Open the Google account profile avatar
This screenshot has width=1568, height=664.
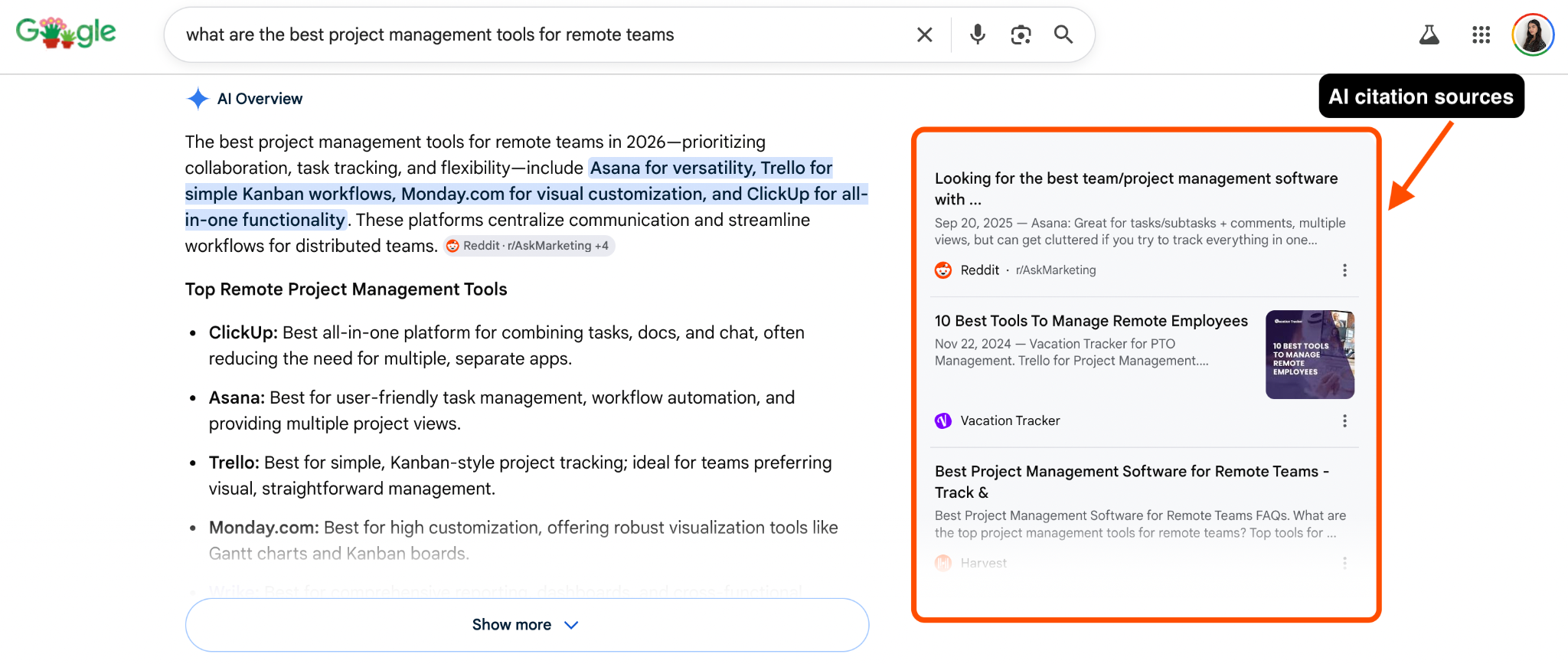click(x=1533, y=34)
